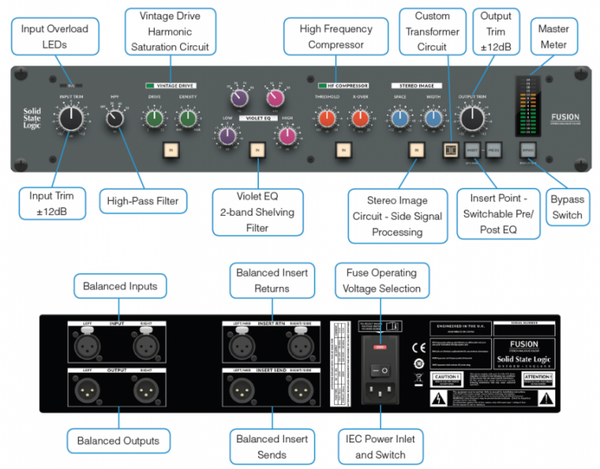Viewport: 600px width, 469px height.
Task: Enable the Stereo Image IN button
Action: coord(417,151)
